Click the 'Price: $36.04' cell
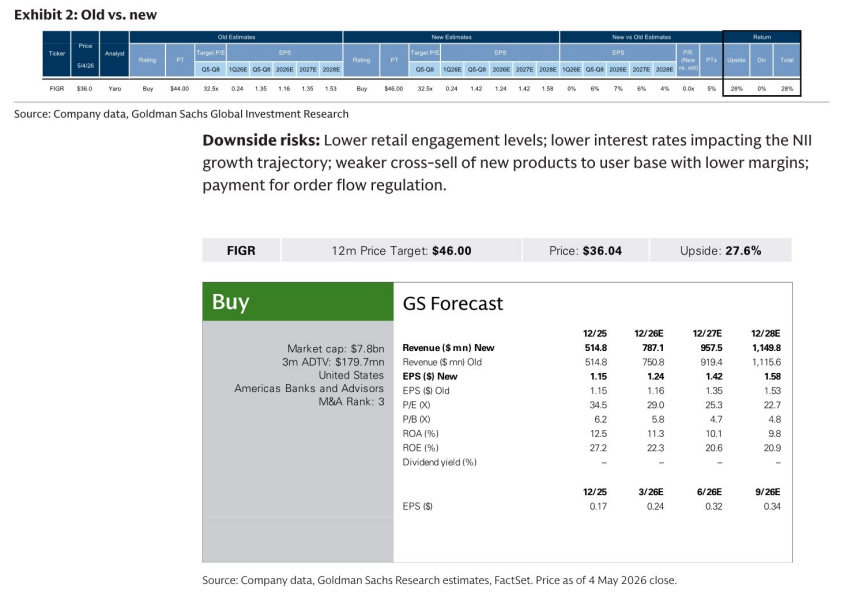Viewport: 843px width, 601px height. click(585, 251)
